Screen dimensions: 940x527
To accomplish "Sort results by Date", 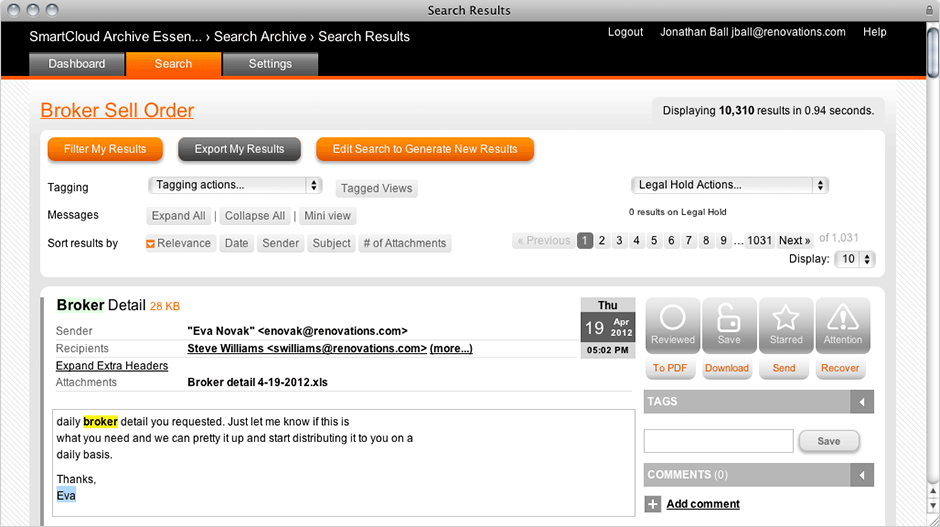I will coord(236,243).
